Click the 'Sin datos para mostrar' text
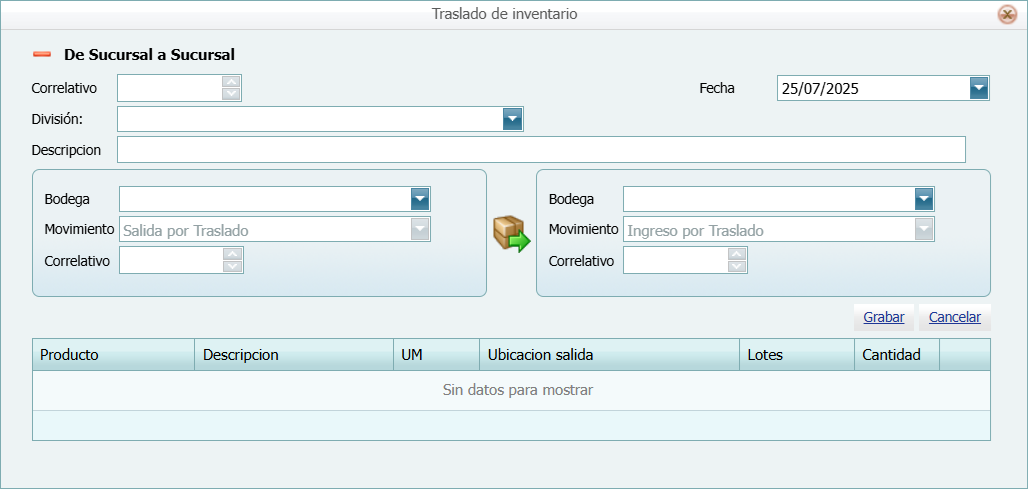Viewport: 1028px width, 489px height. point(518,390)
